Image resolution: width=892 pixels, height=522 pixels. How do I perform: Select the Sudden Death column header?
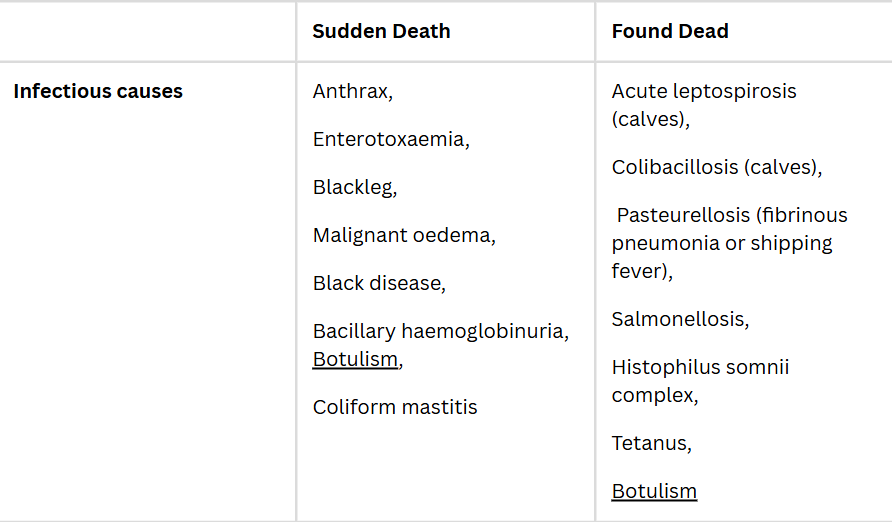(x=381, y=31)
